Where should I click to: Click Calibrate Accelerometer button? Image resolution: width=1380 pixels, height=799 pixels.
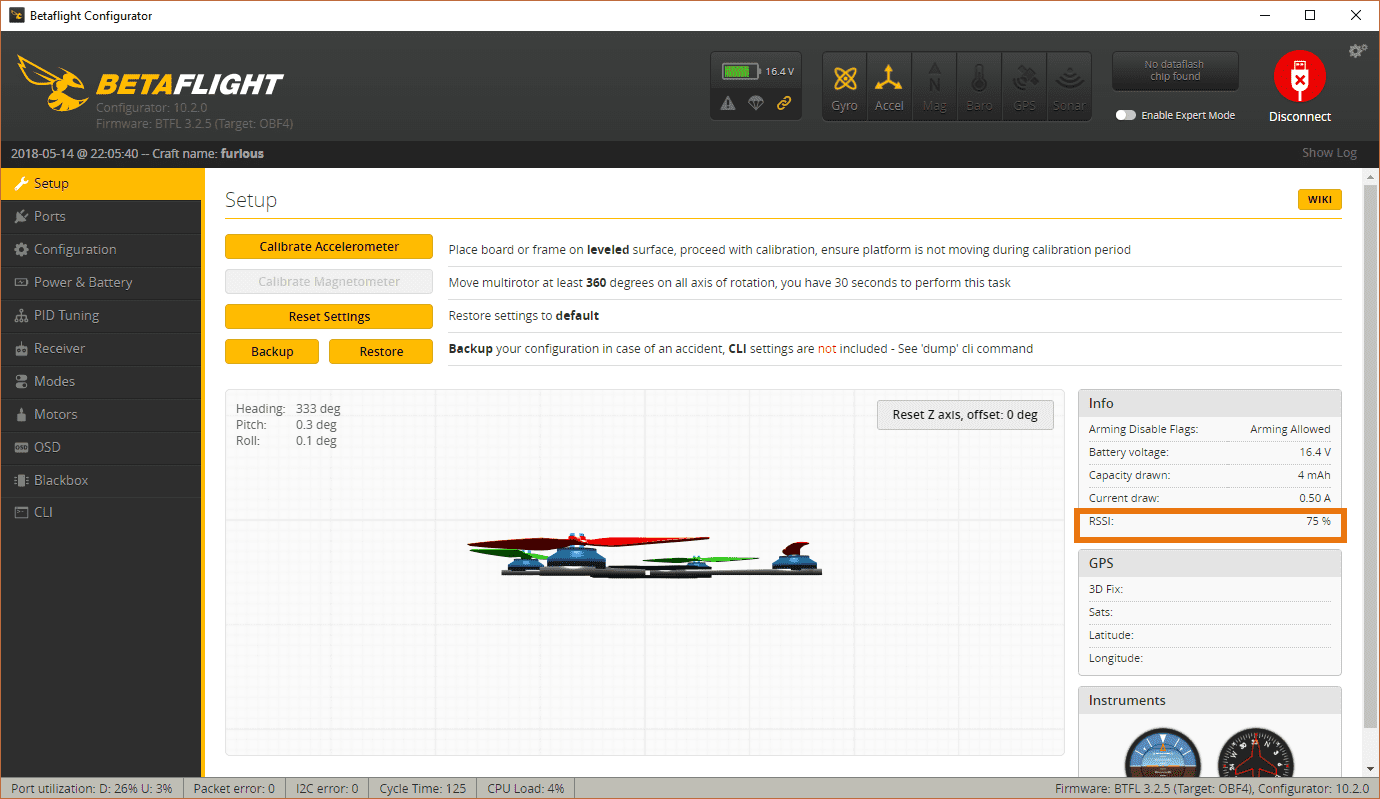(329, 247)
